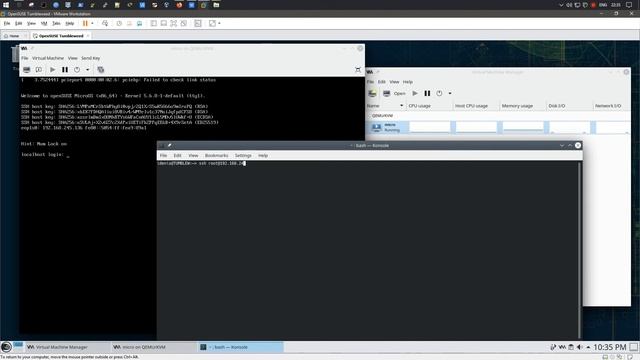This screenshot has height=360, width=640.
Task: Enter VMware full screen mode icon
Action: (x=173, y=23)
